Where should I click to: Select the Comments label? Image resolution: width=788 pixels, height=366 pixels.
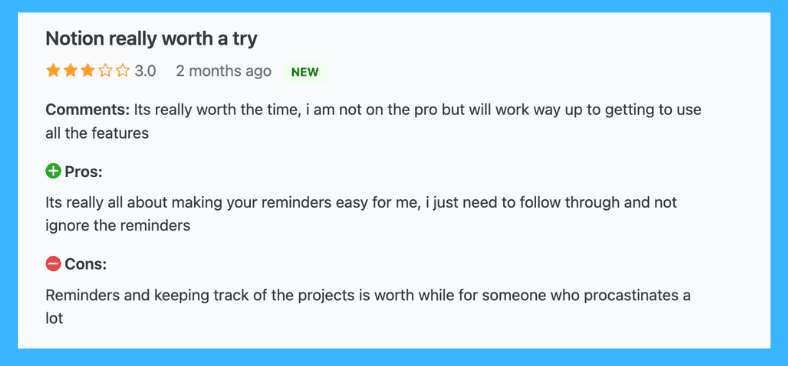88,110
